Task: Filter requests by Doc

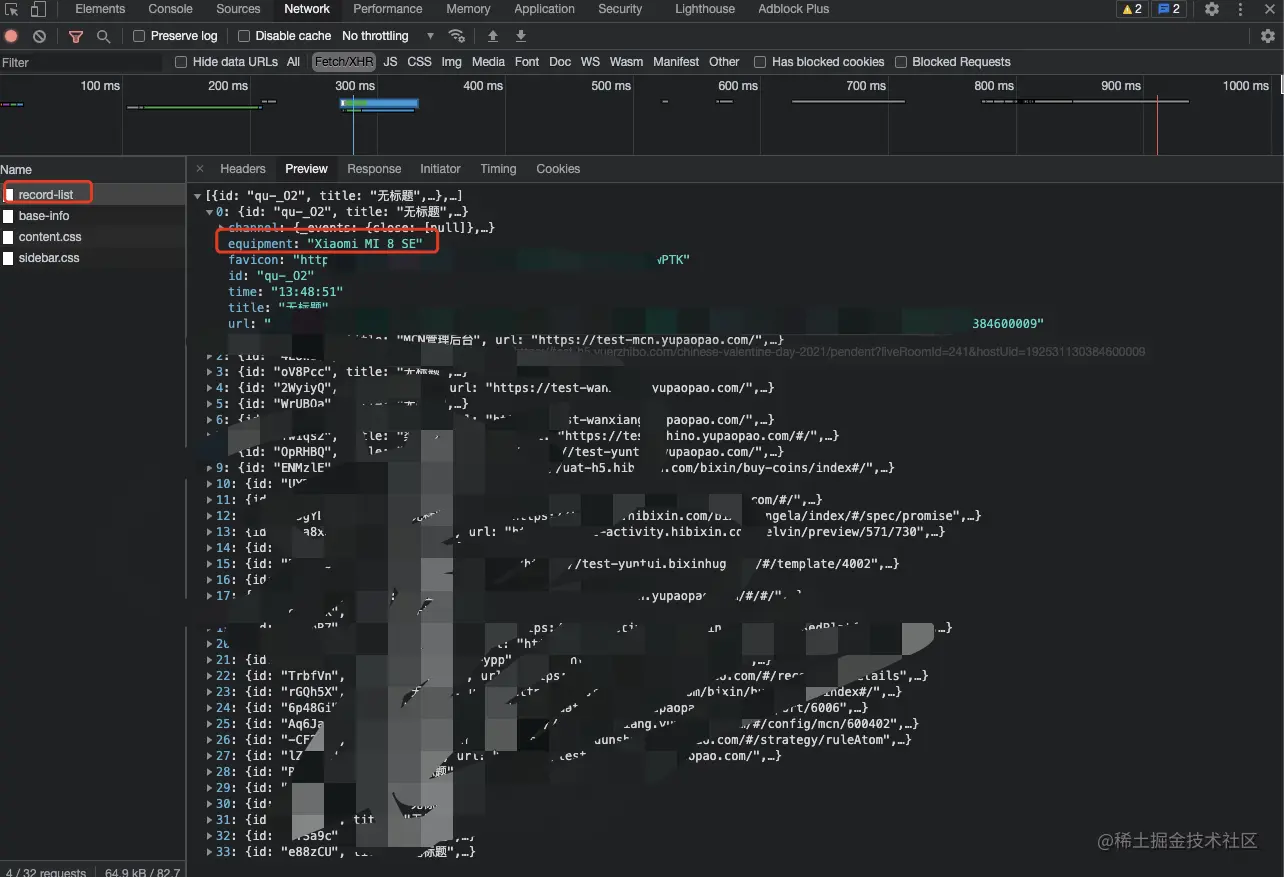Action: click(560, 62)
